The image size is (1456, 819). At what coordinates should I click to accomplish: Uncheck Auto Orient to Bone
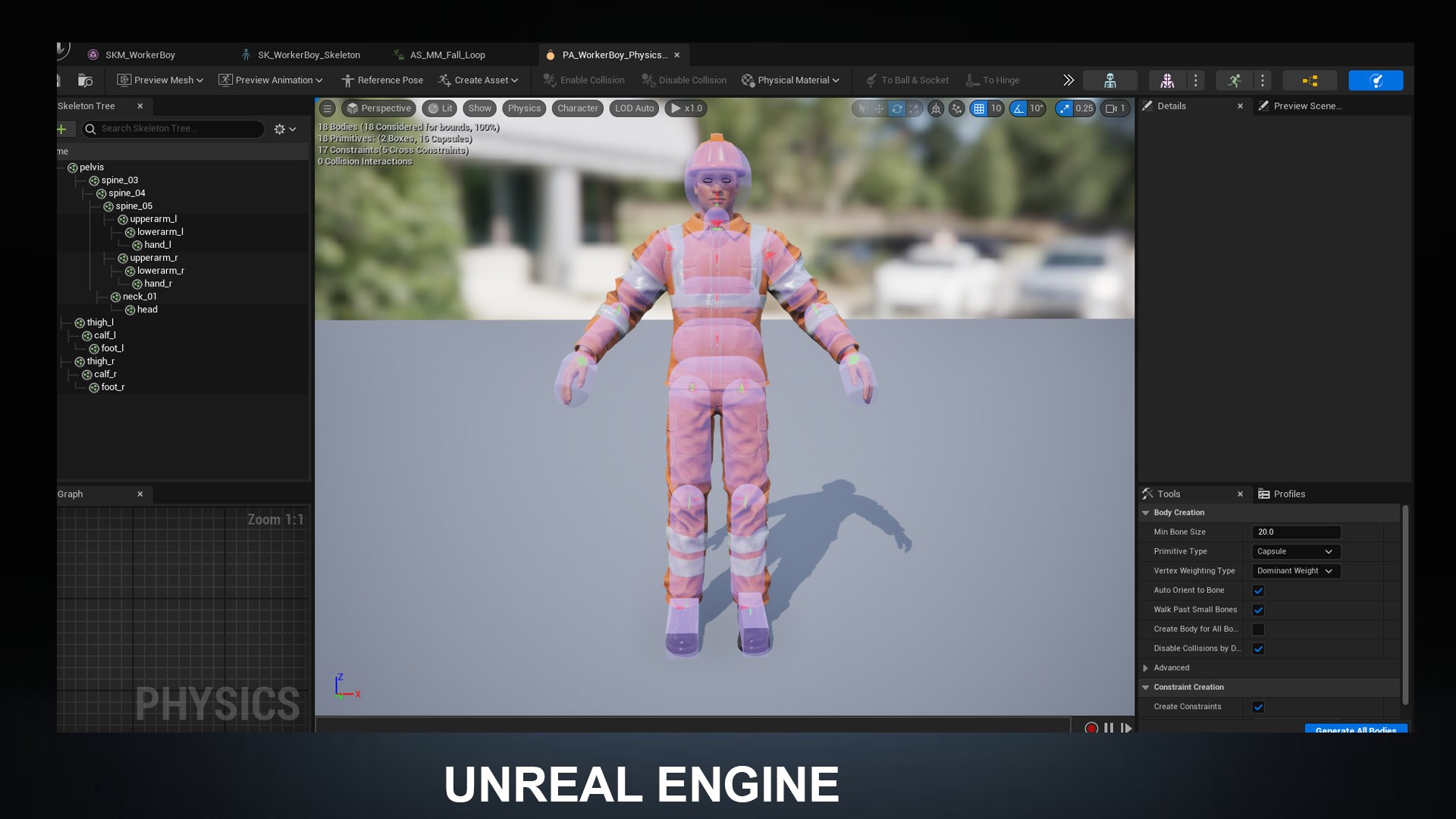tap(1258, 591)
